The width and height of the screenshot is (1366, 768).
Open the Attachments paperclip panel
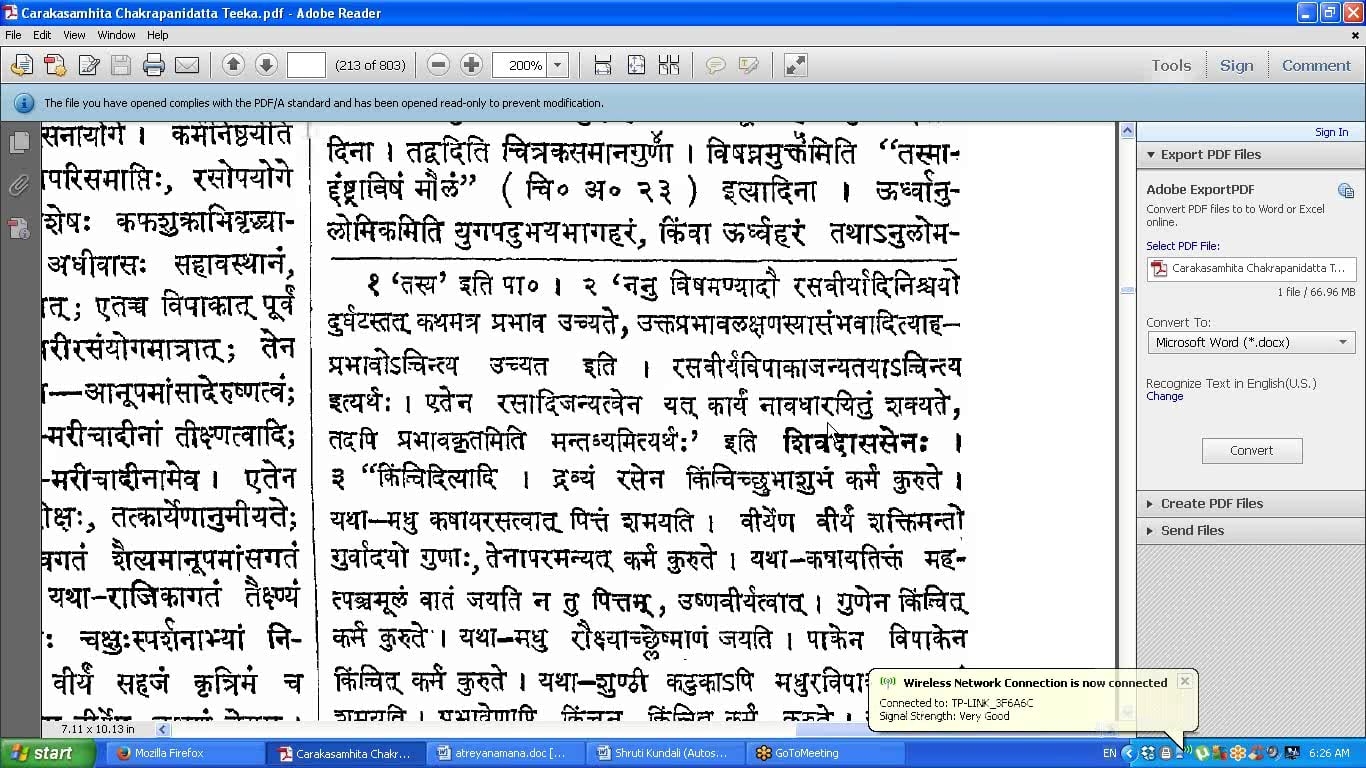19,186
